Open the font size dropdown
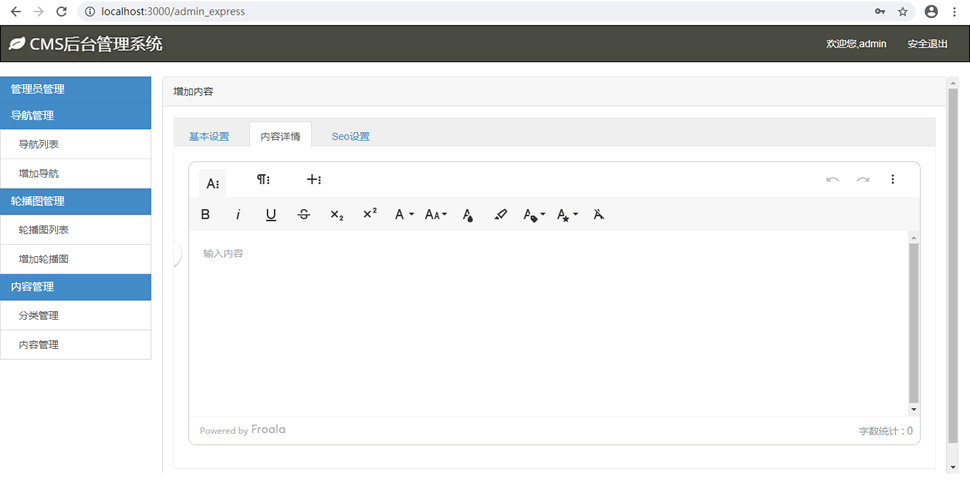The image size is (970, 491). 436,215
